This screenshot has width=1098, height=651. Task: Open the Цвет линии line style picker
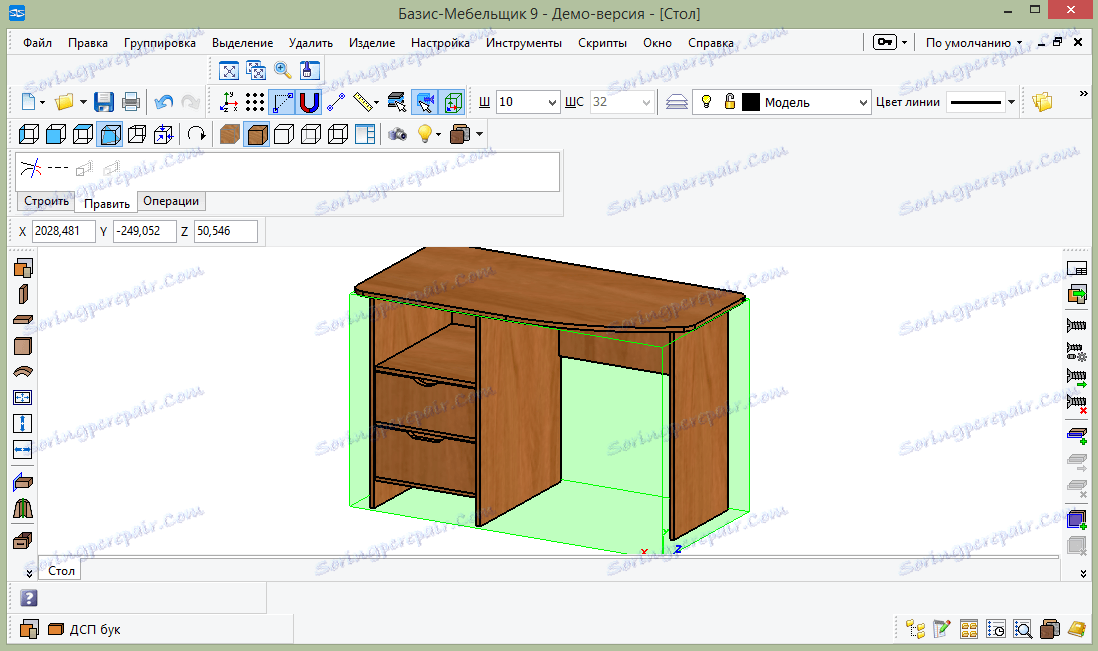1011,102
